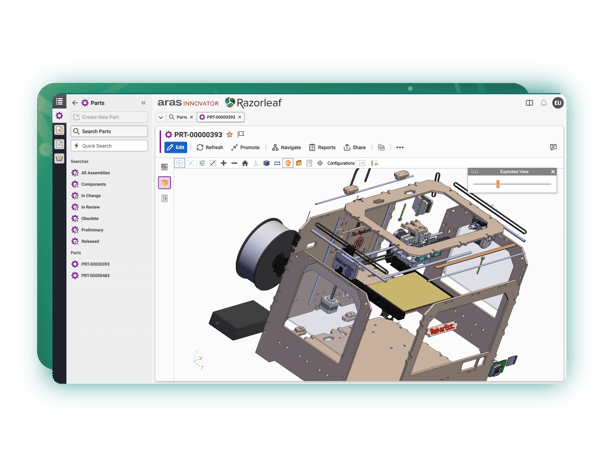Click the Parts gear icon in left sidebar
Viewport: 600px width, 464px height.
point(60,116)
